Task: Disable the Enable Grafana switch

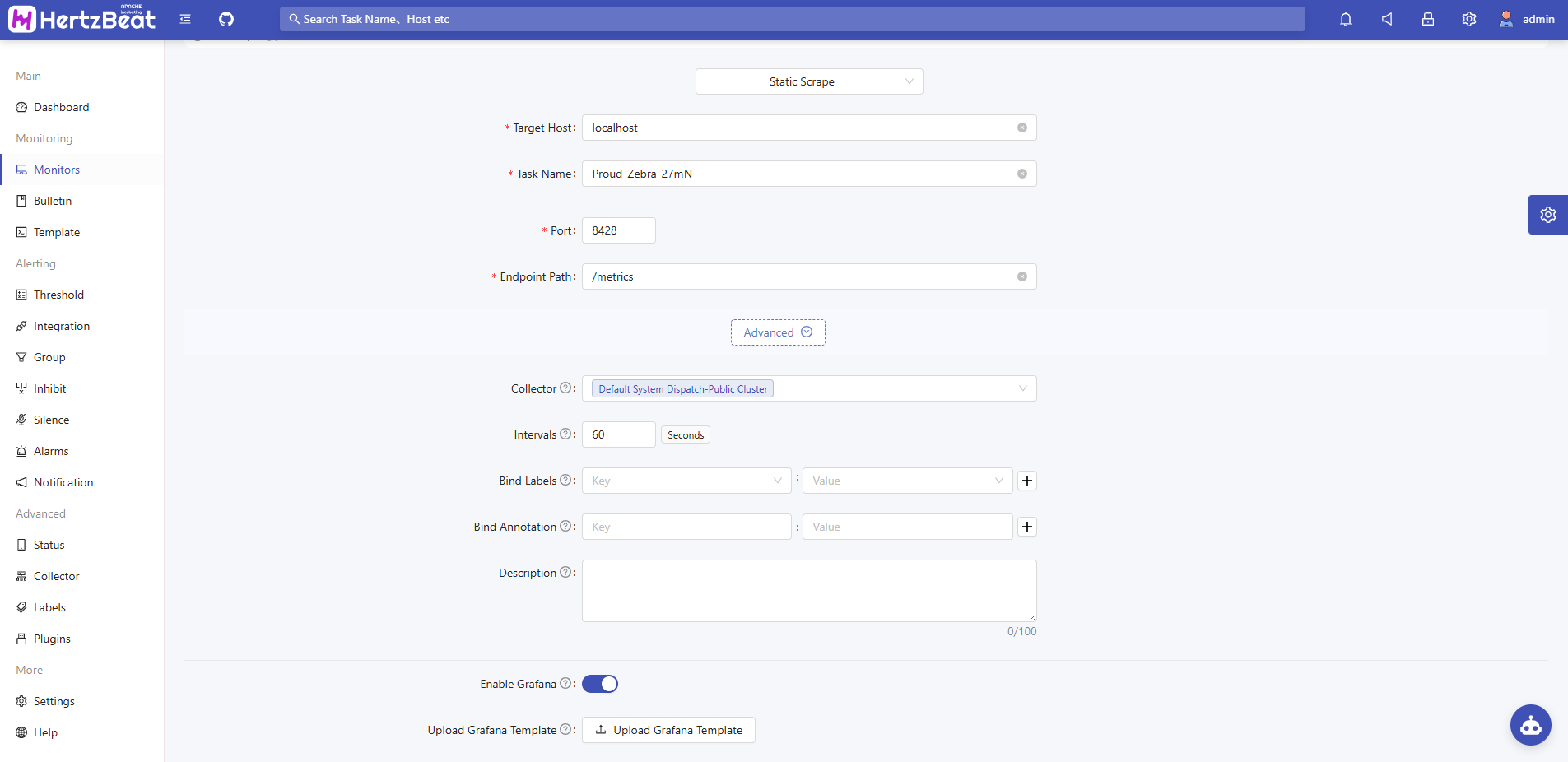Action: pos(600,684)
